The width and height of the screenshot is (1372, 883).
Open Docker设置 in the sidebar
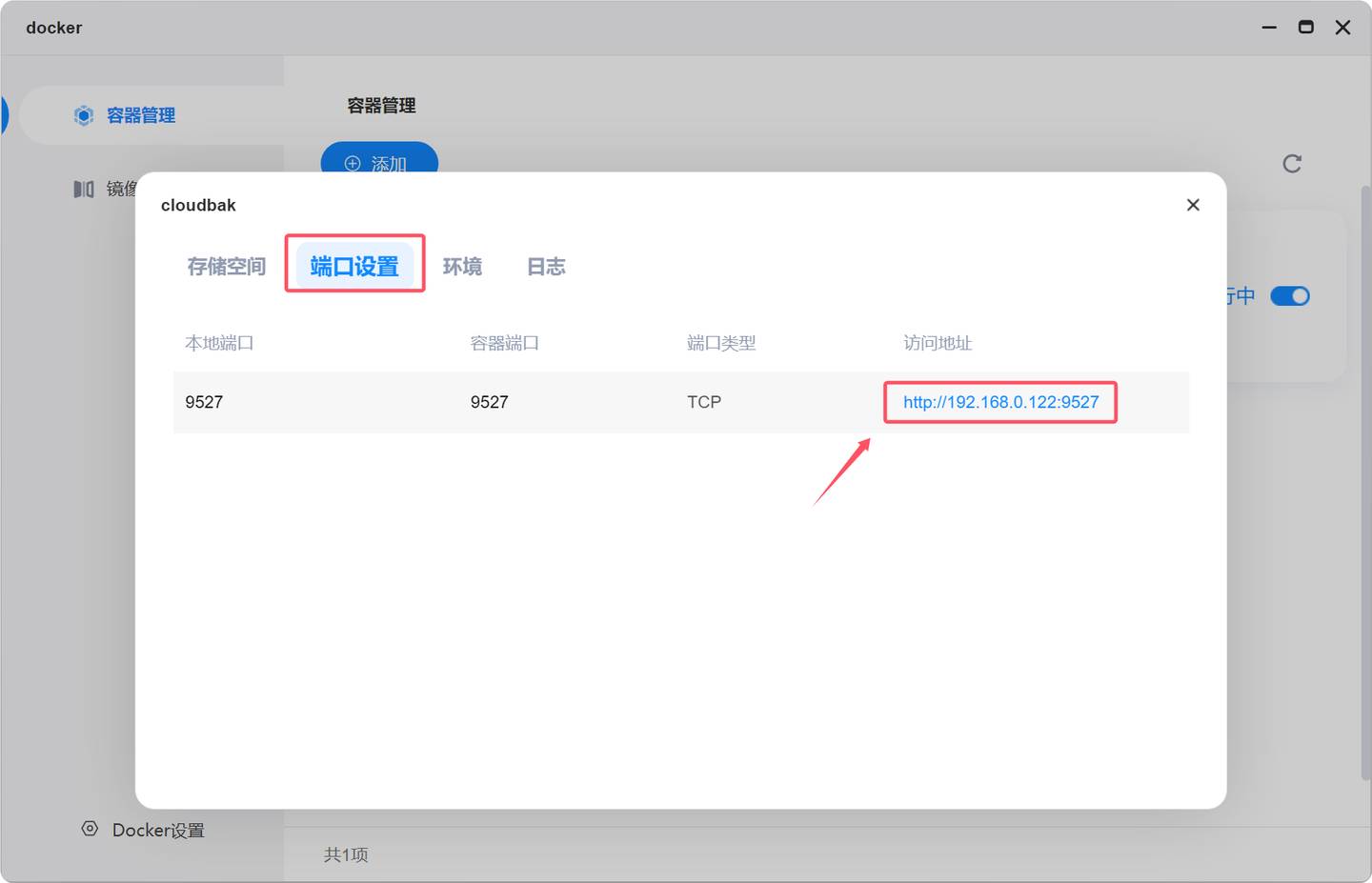[143, 830]
